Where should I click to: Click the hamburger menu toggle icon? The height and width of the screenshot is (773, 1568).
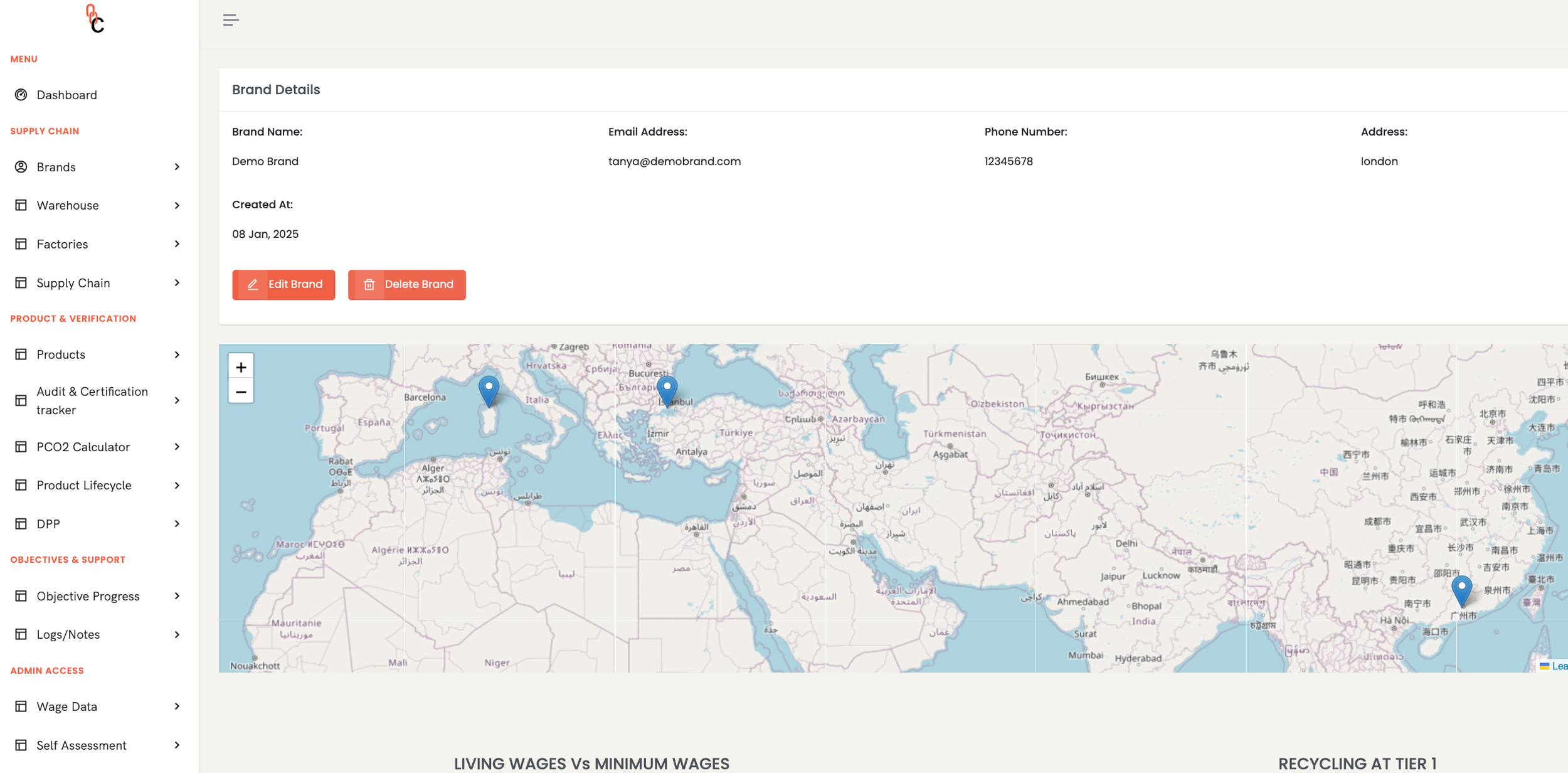pos(230,20)
